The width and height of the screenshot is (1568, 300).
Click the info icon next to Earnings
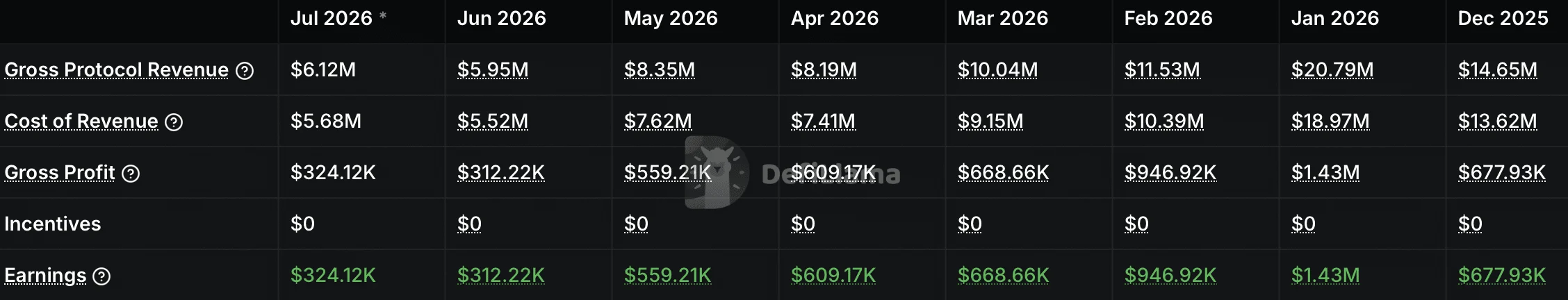[101, 276]
